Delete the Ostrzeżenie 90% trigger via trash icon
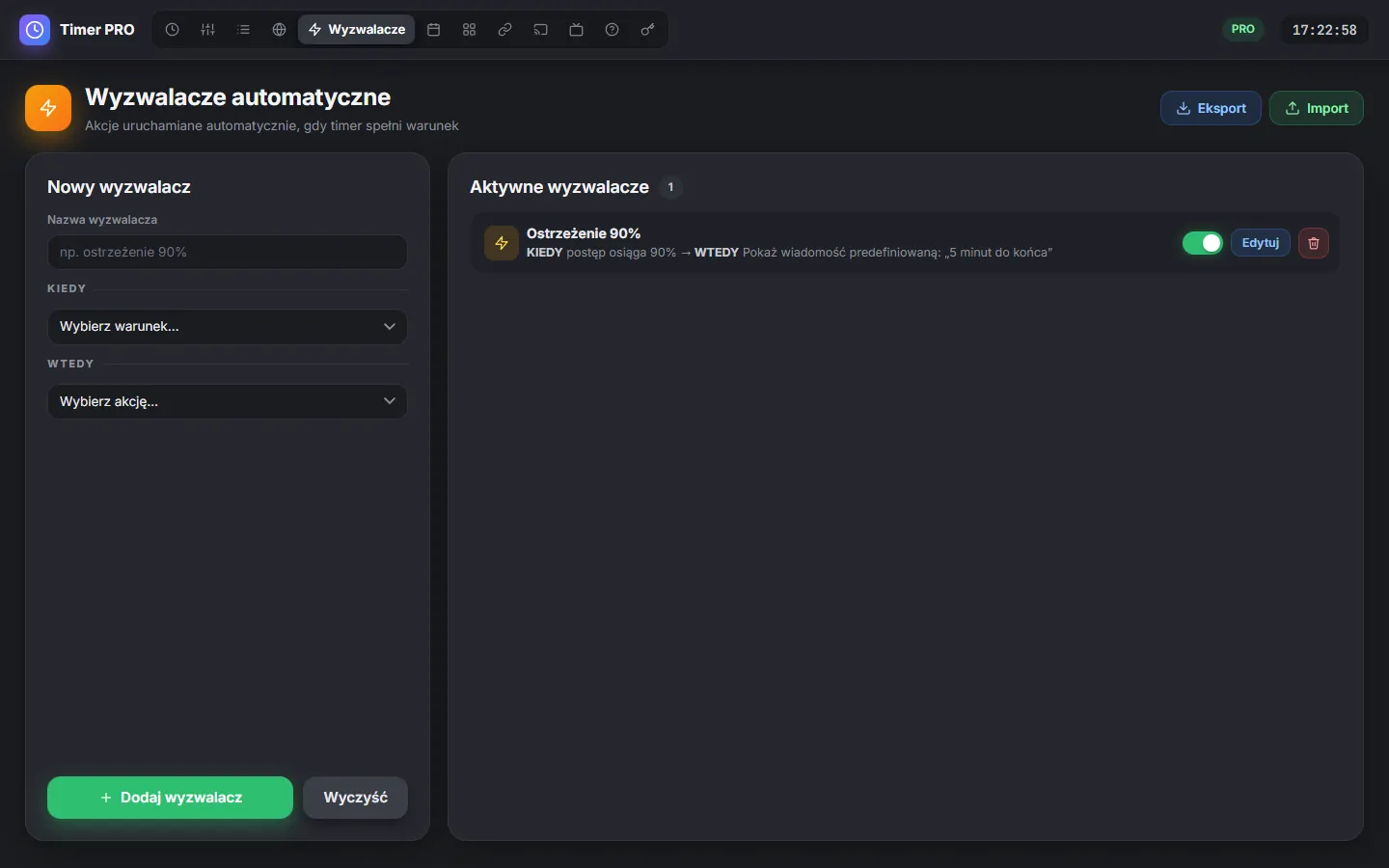This screenshot has height=868, width=1389. click(1314, 243)
